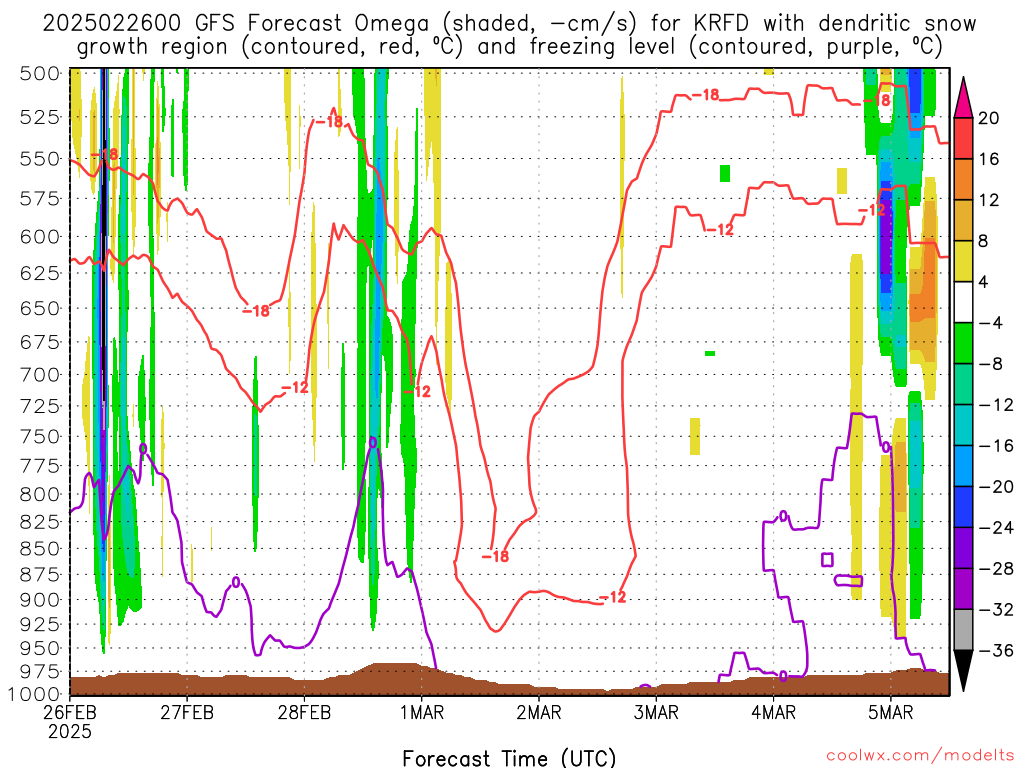Select the 'Forecast Time (UTC)' axis title
Viewport: 1024px width, 768px height.
coord(509,758)
